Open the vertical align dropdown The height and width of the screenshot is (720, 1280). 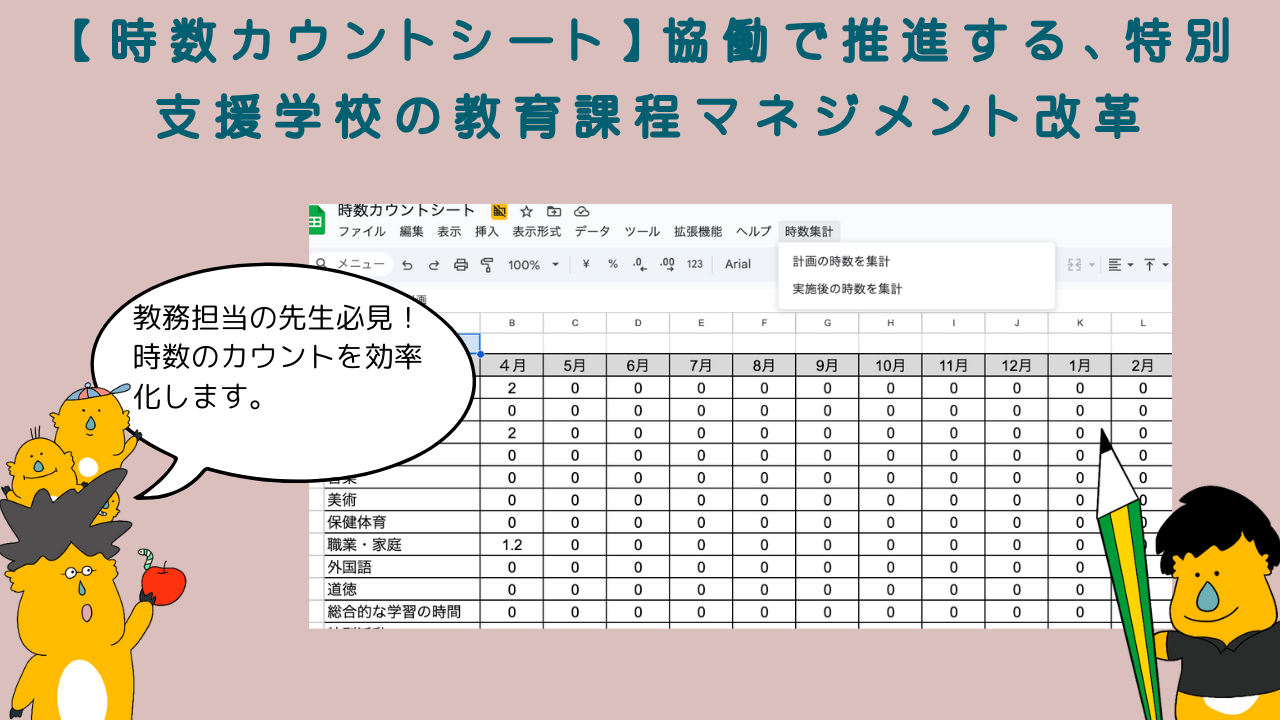tap(1156, 265)
